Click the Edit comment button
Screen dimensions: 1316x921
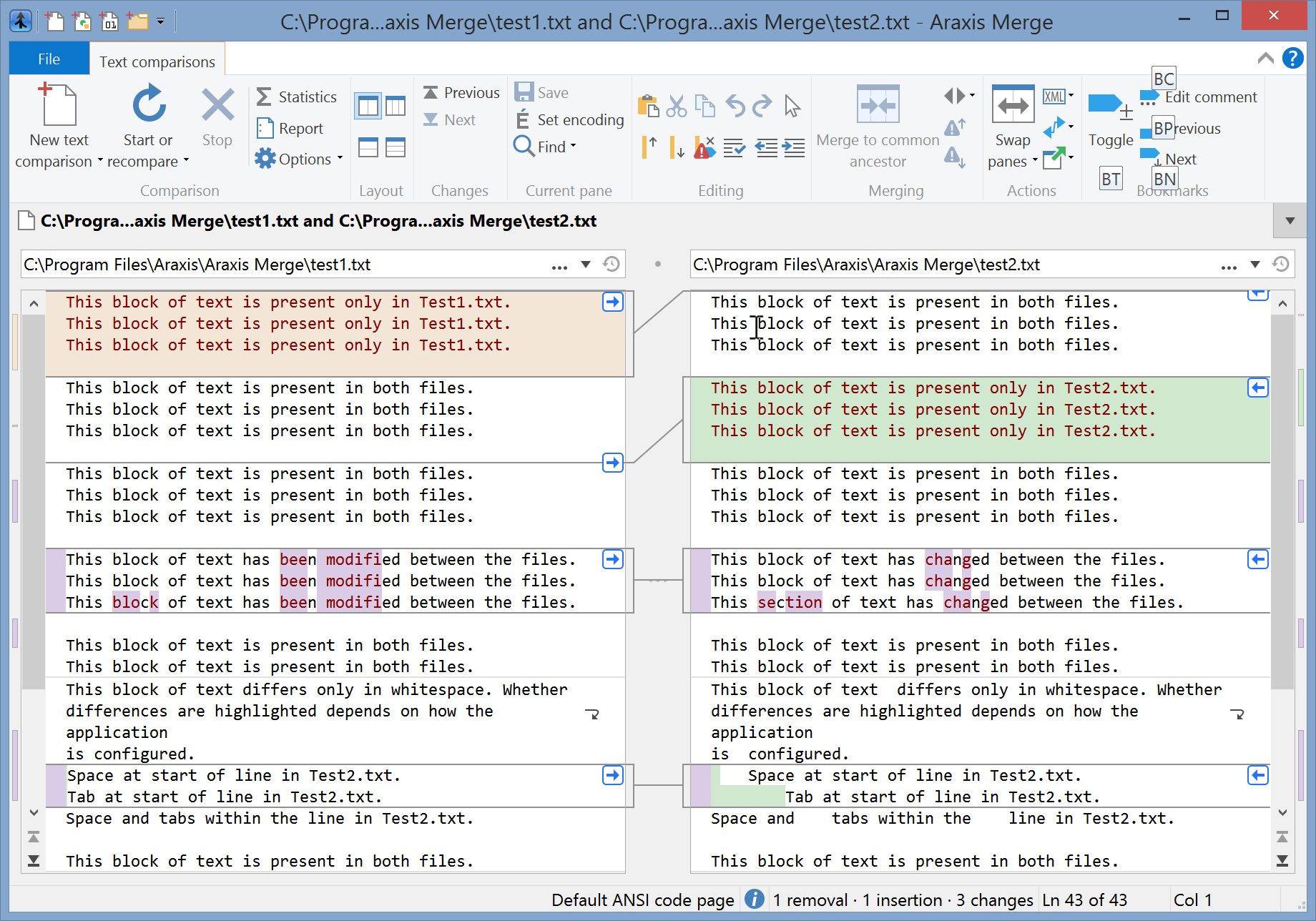click(x=1209, y=97)
